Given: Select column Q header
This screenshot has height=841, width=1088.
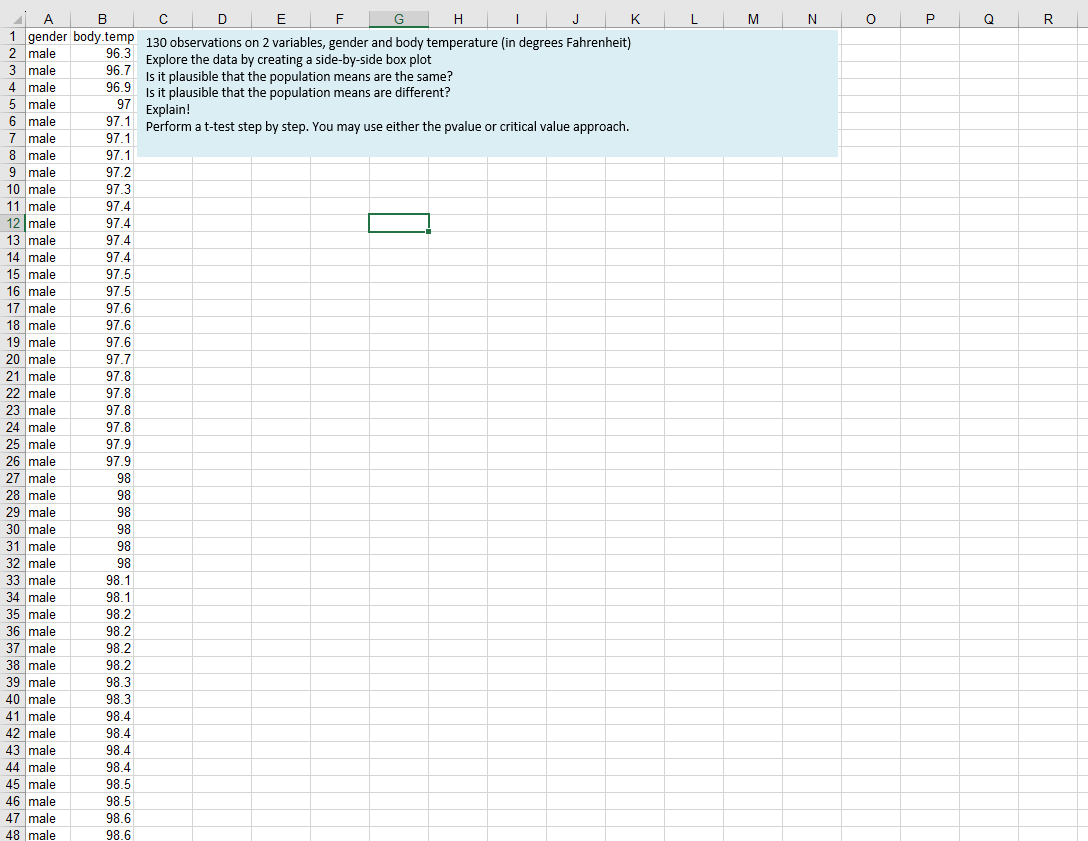Looking at the screenshot, I should point(989,19).
